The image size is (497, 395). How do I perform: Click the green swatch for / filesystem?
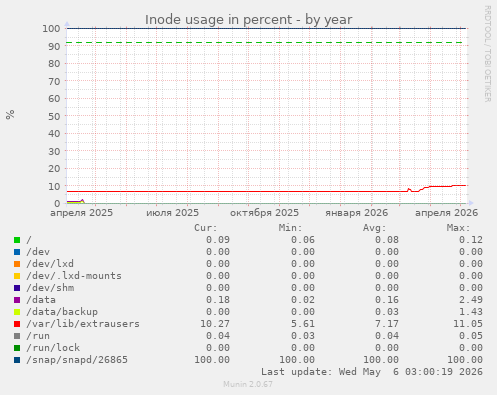pyautogui.click(x=17, y=240)
